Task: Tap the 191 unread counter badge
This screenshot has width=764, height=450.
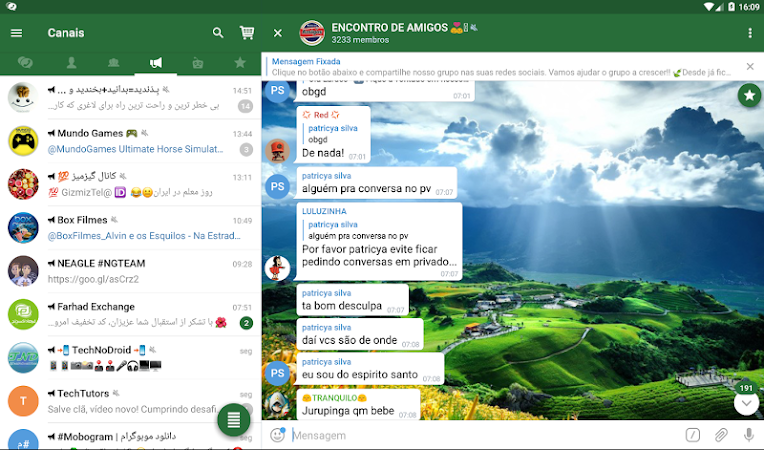Action: tap(746, 388)
